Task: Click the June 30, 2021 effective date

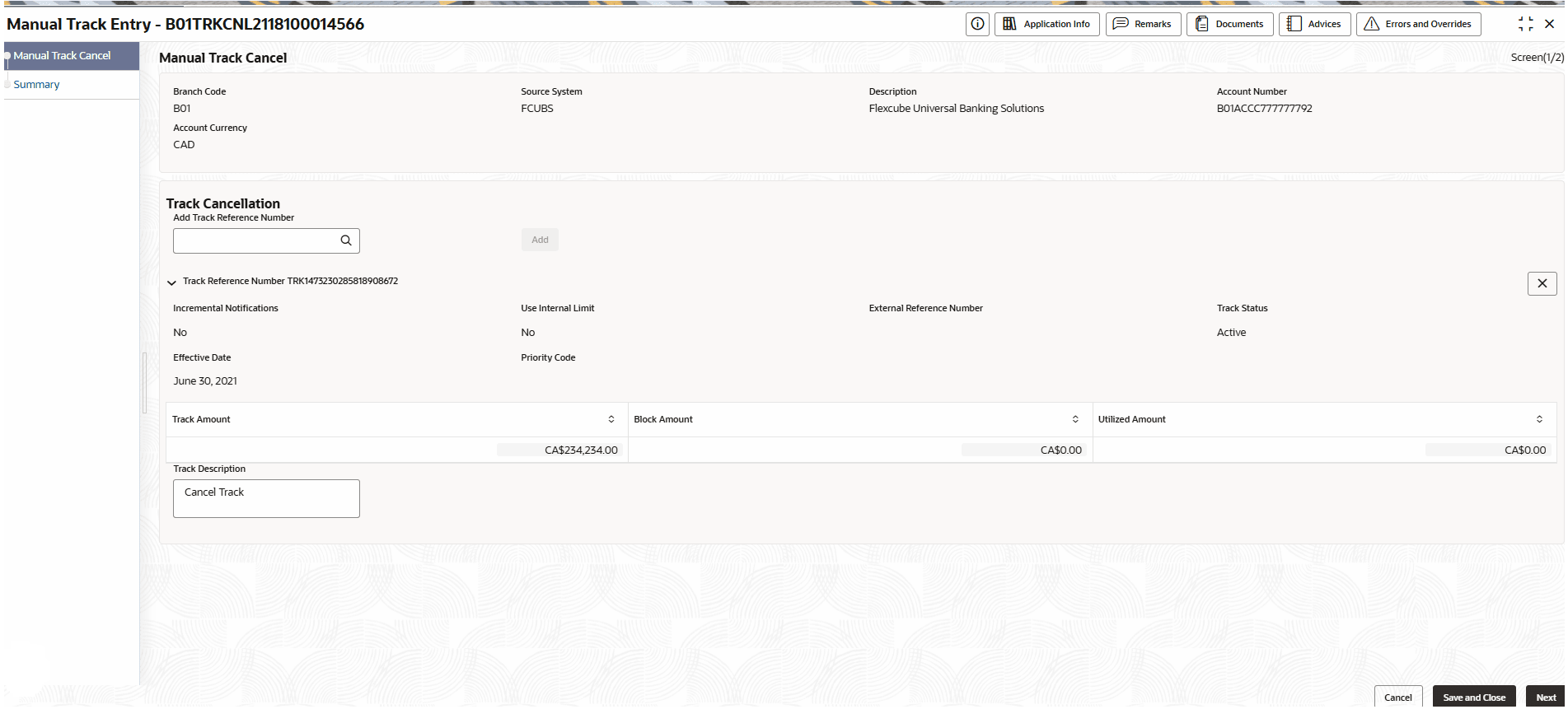Action: tap(205, 380)
